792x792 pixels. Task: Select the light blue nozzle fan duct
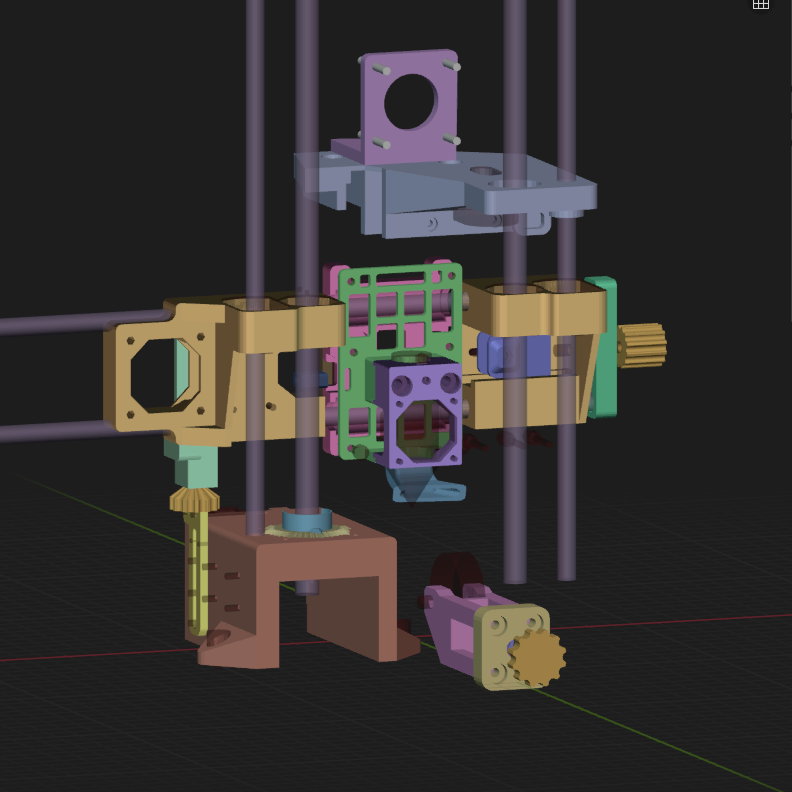(x=427, y=486)
